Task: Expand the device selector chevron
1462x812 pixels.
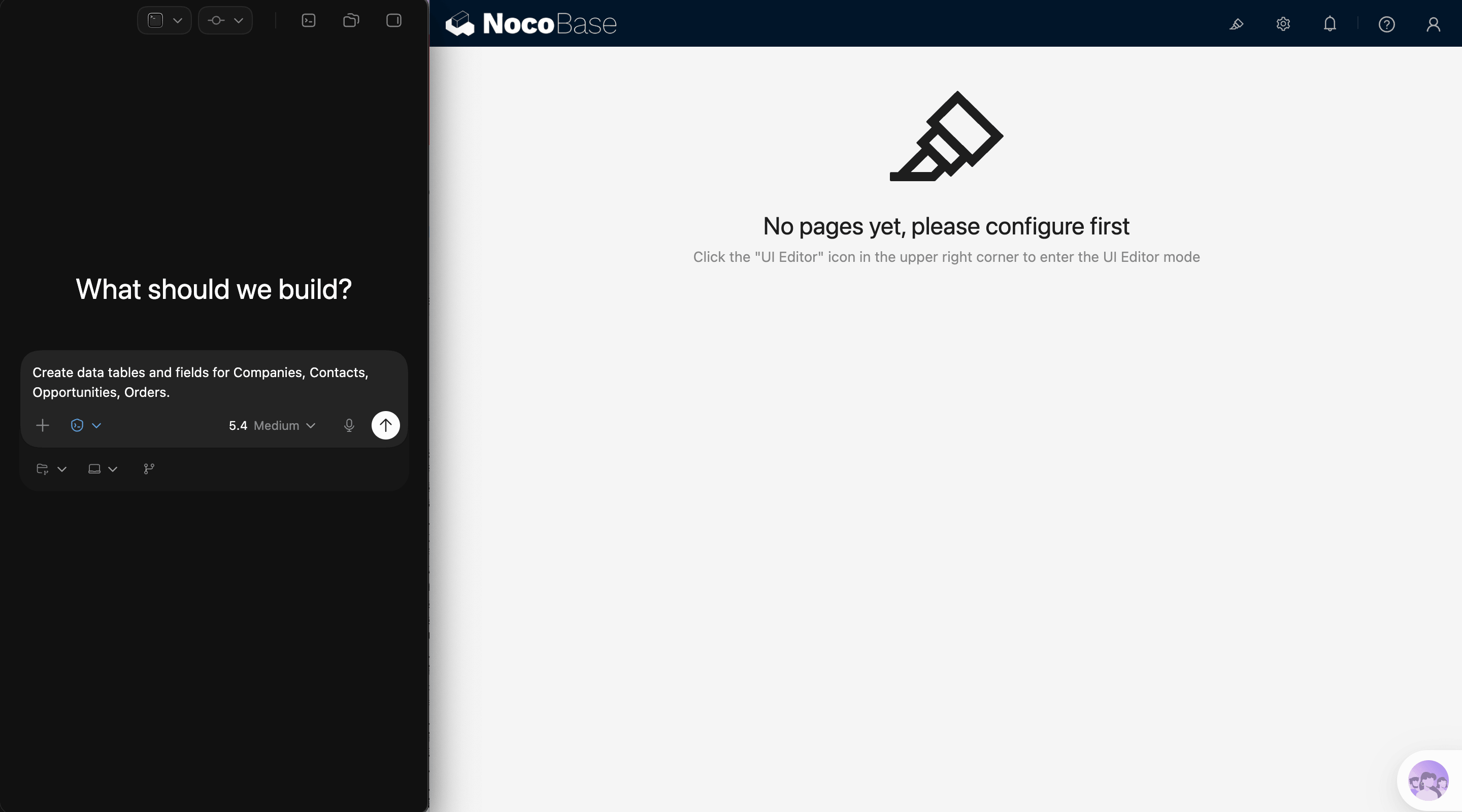Action: (112, 469)
